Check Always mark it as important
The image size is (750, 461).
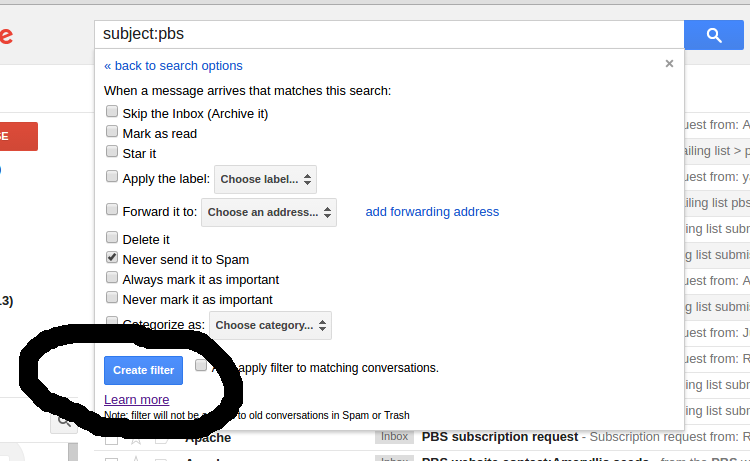(x=112, y=279)
